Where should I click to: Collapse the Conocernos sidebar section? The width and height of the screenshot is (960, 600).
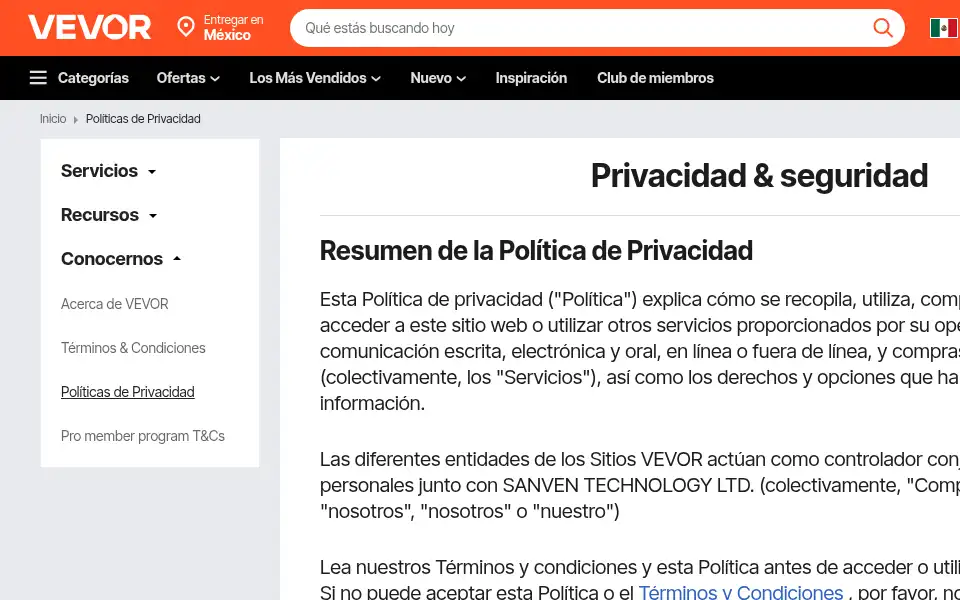[x=121, y=259]
